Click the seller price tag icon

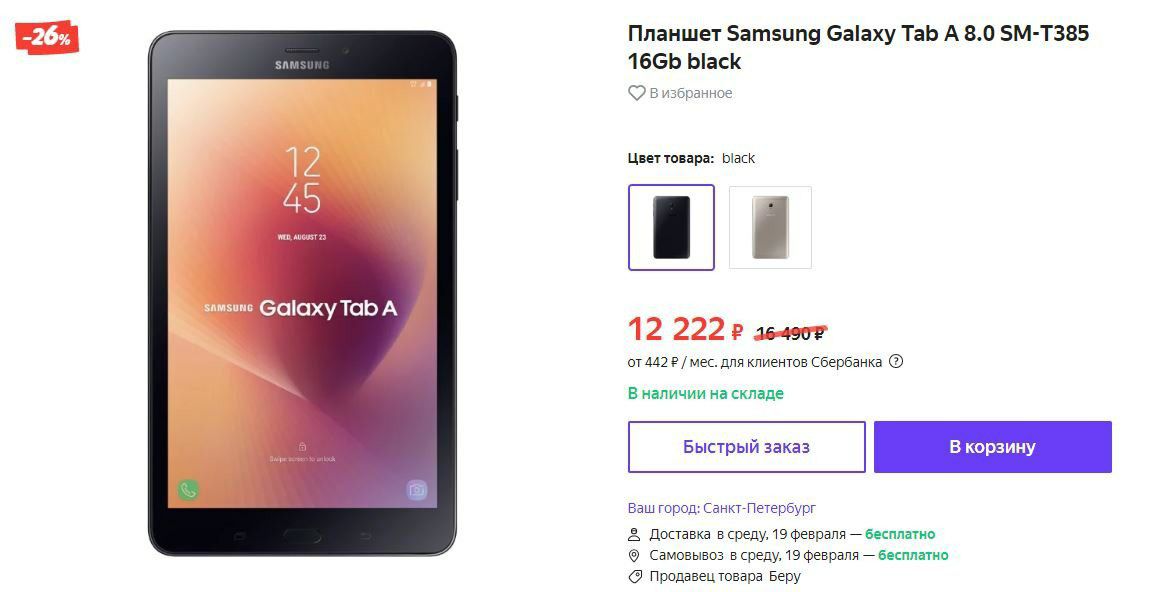[x=635, y=576]
